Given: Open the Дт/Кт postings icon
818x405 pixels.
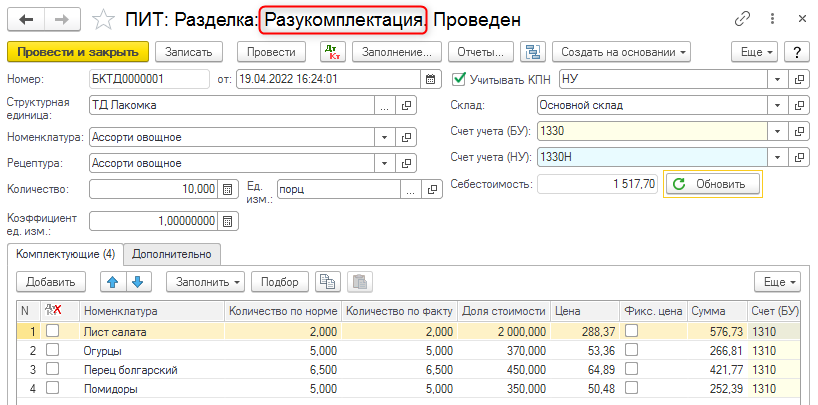Looking at the screenshot, I should pyautogui.click(x=332, y=52).
